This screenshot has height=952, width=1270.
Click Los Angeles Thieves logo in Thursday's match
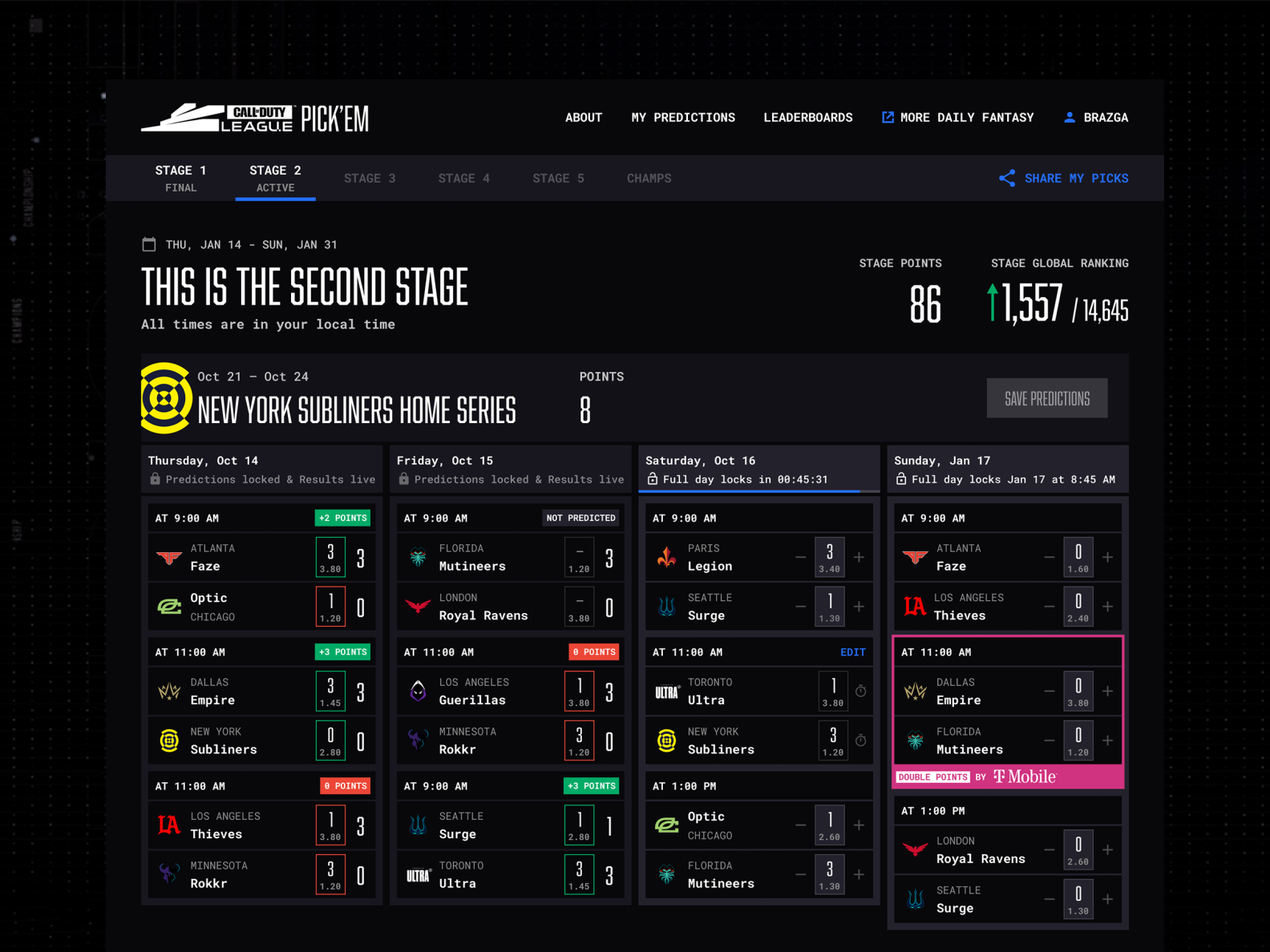(x=169, y=825)
